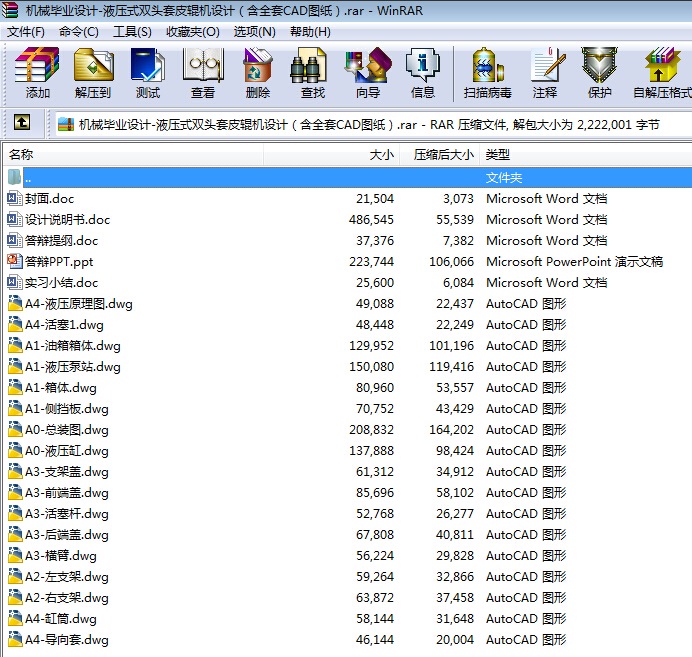Click the Delete (删除) toolbar icon

pos(257,65)
